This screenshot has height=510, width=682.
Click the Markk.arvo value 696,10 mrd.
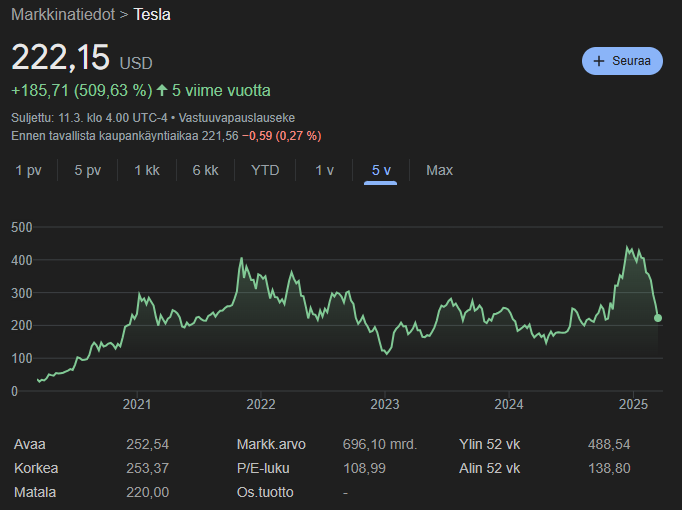click(x=380, y=444)
